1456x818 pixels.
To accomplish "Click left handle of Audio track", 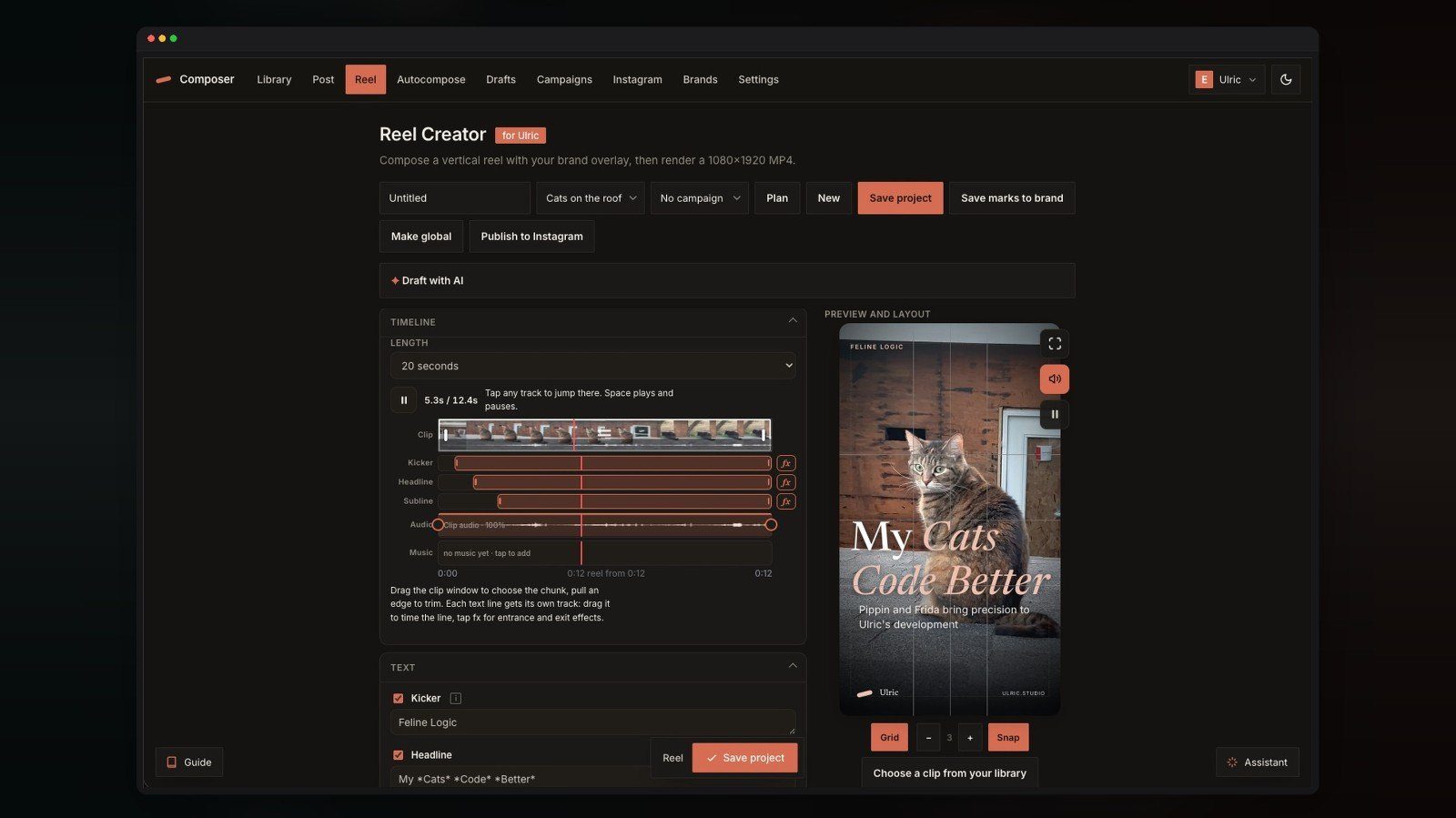I will [x=438, y=525].
